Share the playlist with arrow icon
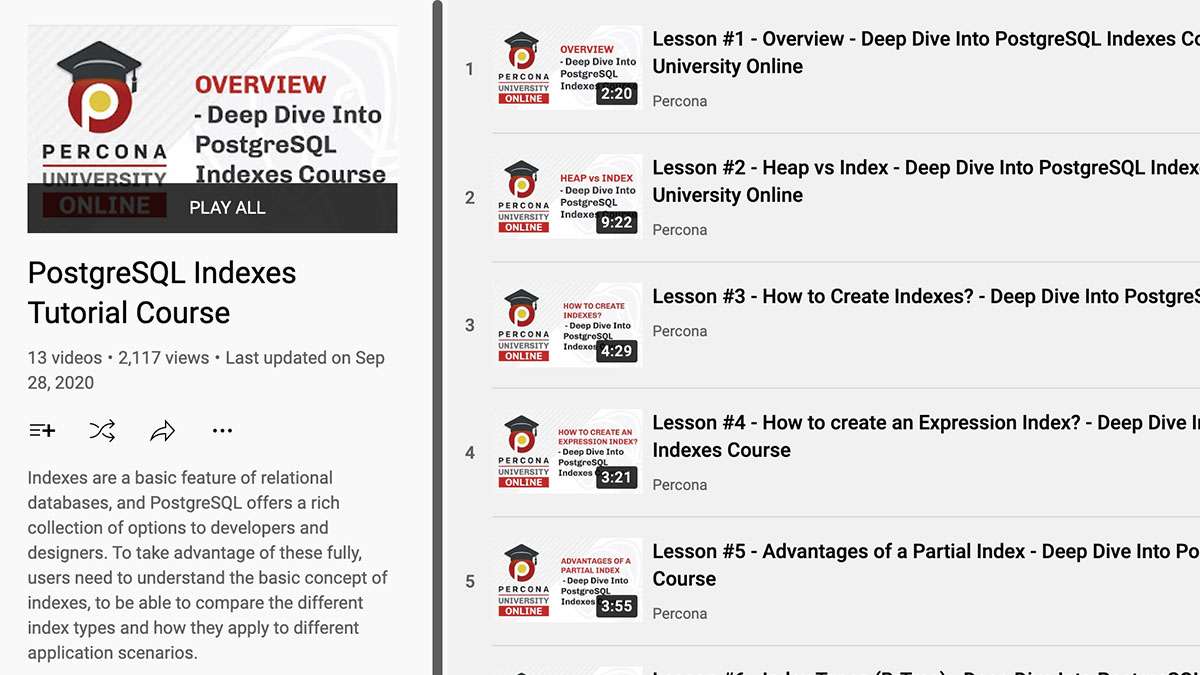 (162, 431)
